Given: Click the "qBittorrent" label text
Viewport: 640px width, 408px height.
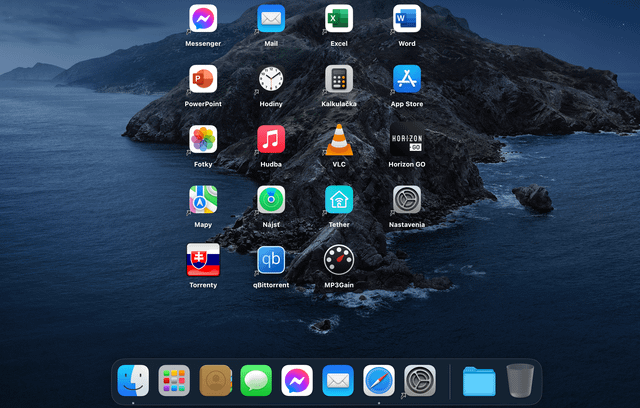Looking at the screenshot, I should (271, 285).
